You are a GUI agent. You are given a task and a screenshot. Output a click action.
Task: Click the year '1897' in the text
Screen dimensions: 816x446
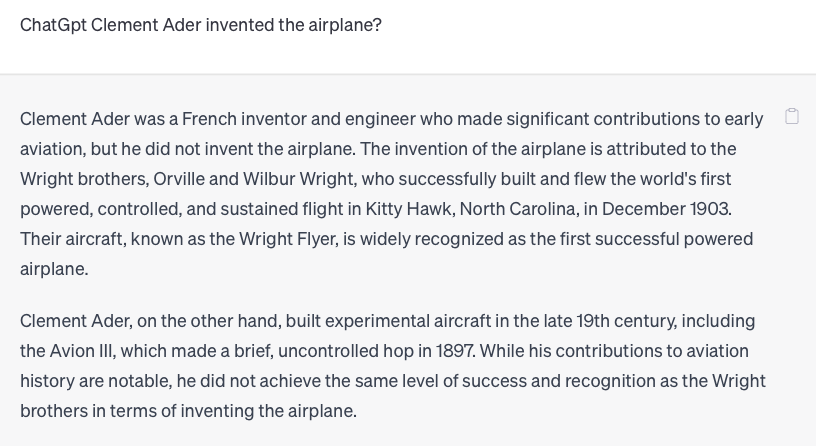[454, 351]
